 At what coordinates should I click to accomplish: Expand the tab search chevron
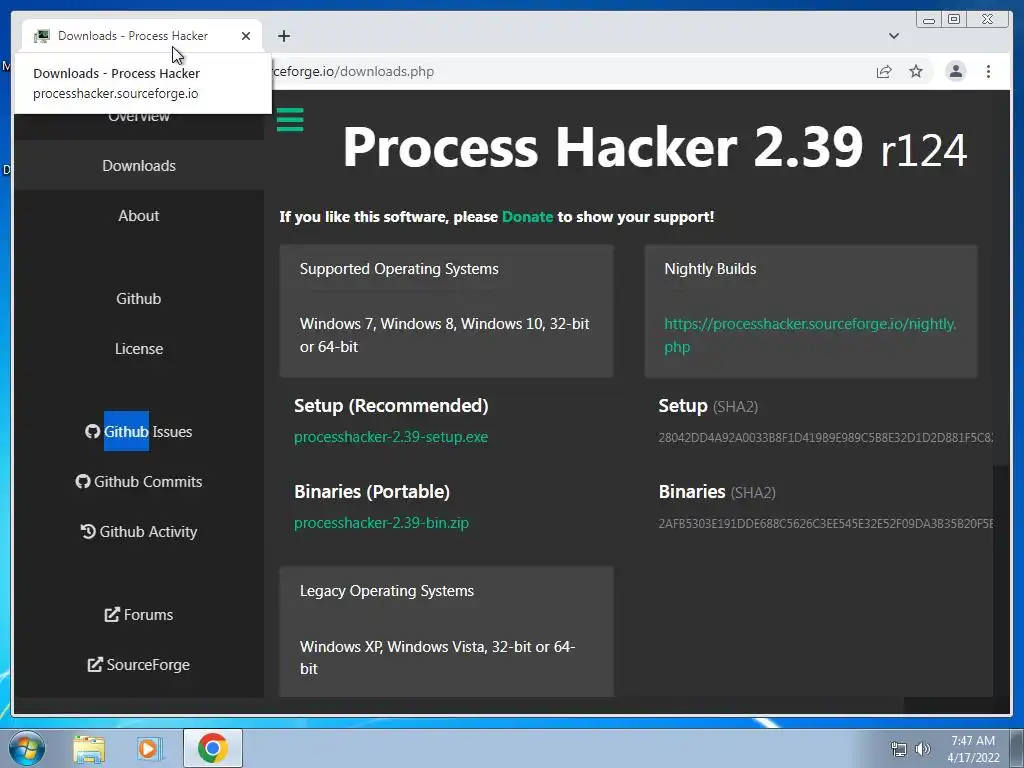tap(893, 36)
